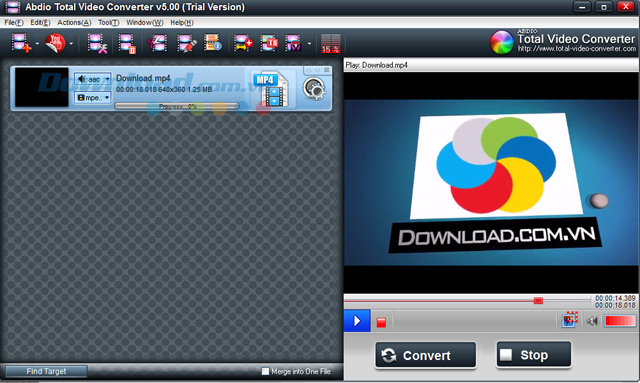Screen dimensions: 640x383
Task: Open the output settings gear icon for Download.mp4
Action: (x=314, y=89)
